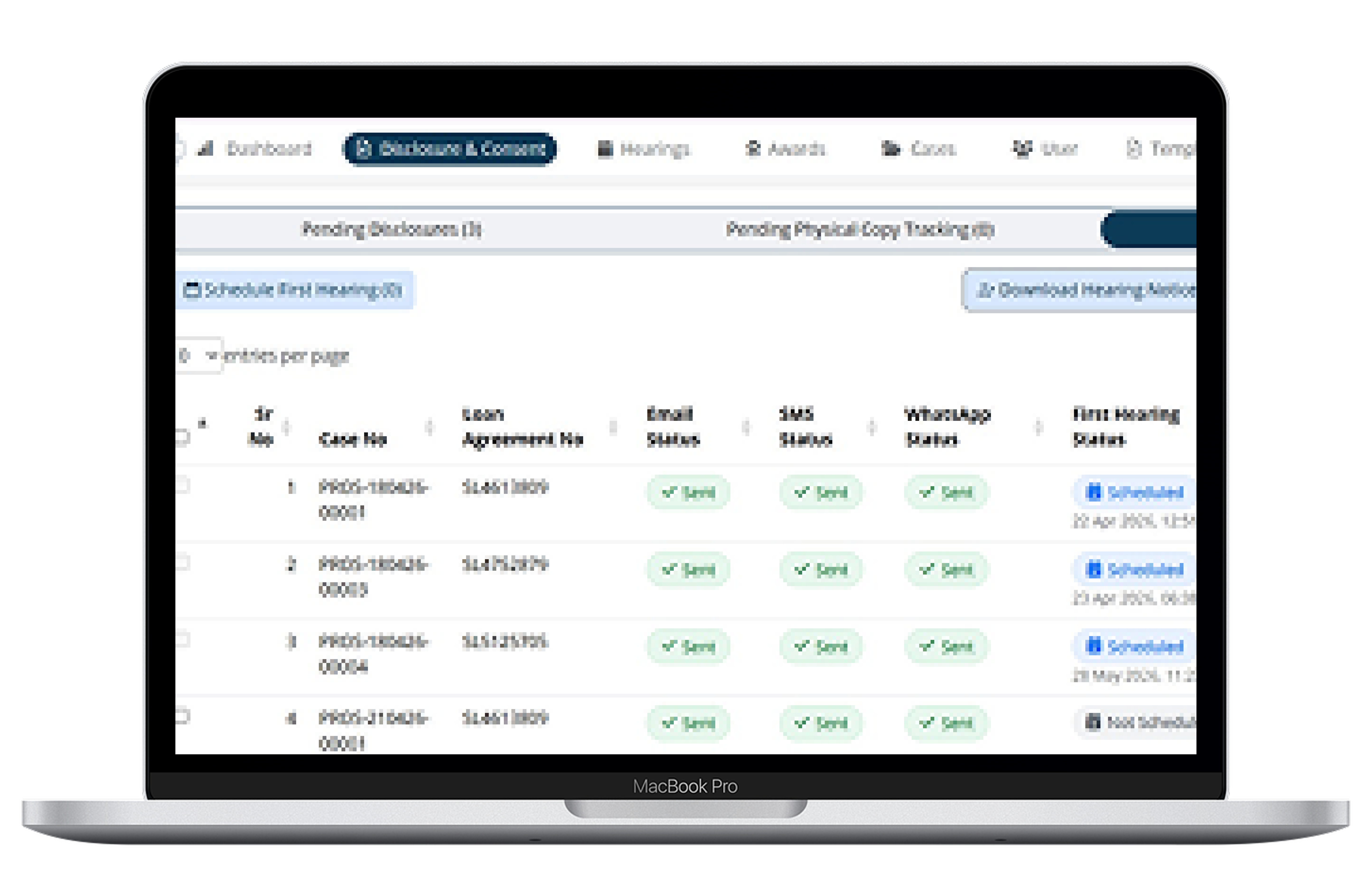The height and width of the screenshot is (872, 1372).
Task: Select the checkbox for row 3
Action: click(182, 640)
